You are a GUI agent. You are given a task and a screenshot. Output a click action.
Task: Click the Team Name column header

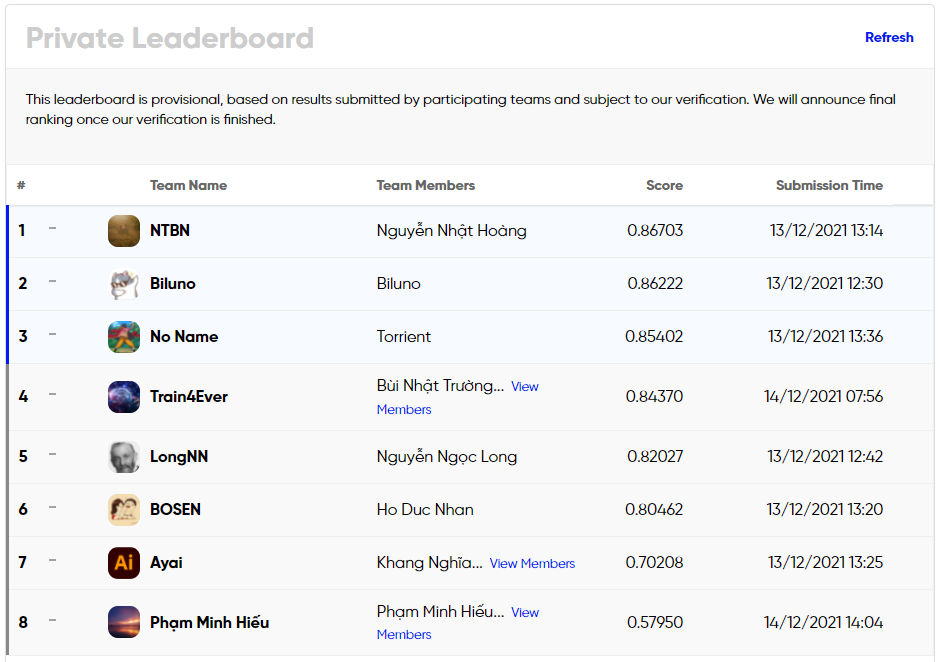tap(188, 185)
